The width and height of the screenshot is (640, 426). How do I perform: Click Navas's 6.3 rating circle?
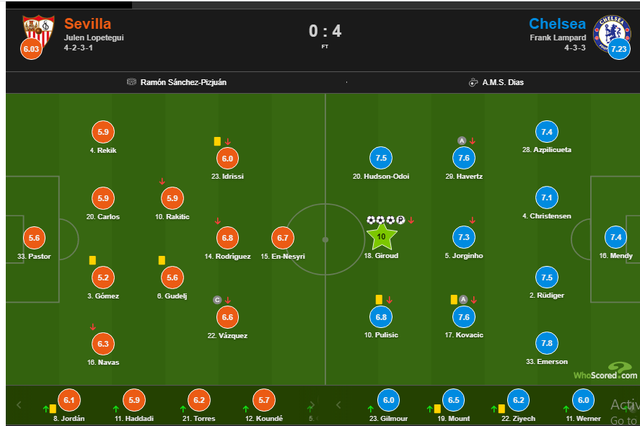click(102, 343)
